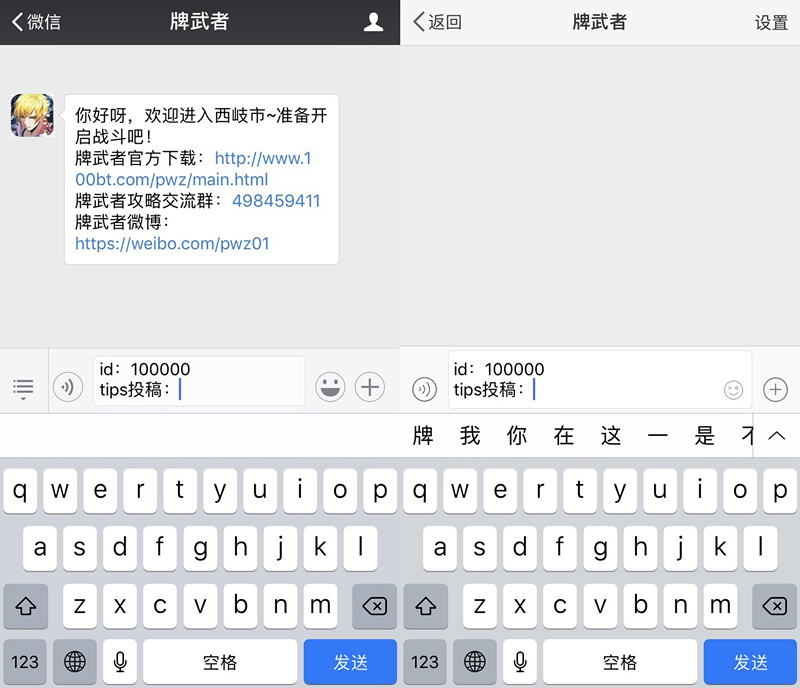Tap backspace key on right keyboard
Screen dimensions: 800x688
(774, 606)
